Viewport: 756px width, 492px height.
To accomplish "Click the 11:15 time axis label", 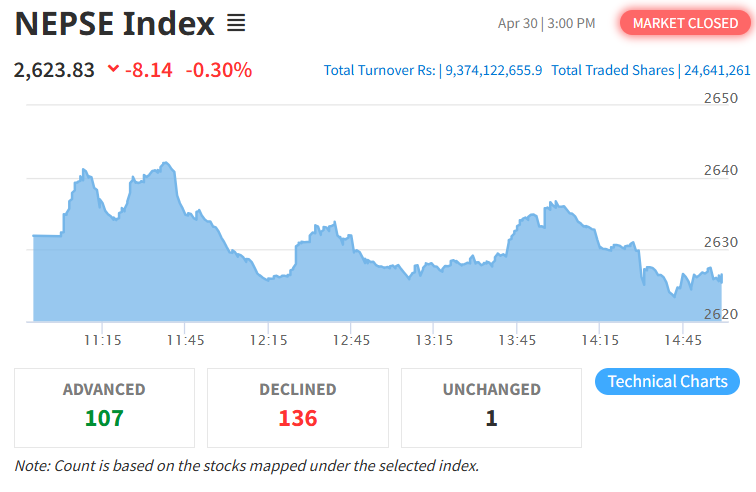I will (x=103, y=341).
